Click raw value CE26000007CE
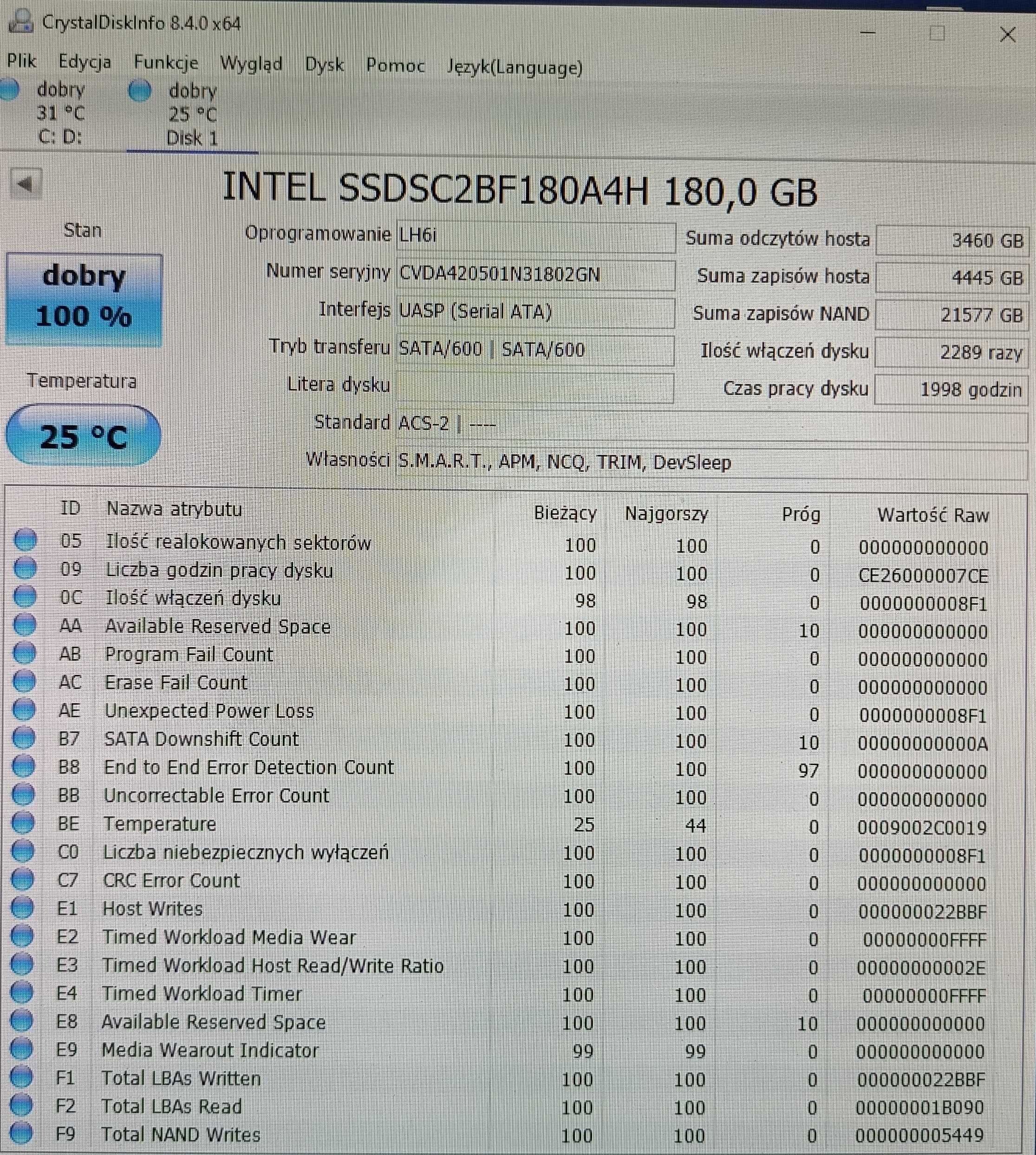This screenshot has height=1155, width=1036. click(x=923, y=576)
